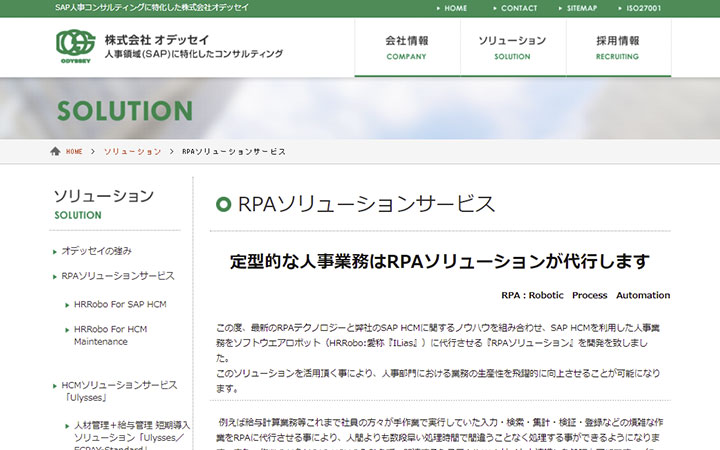This screenshot has height=450, width=720.
Task: Click HOME text in breadcrumb
Action: pyautogui.click(x=75, y=152)
